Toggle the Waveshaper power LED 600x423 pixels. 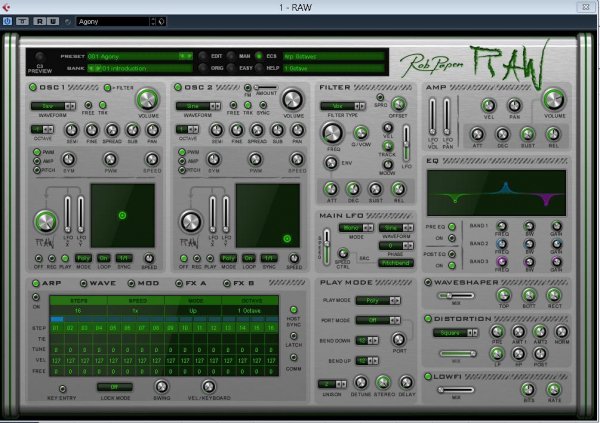[x=428, y=283]
